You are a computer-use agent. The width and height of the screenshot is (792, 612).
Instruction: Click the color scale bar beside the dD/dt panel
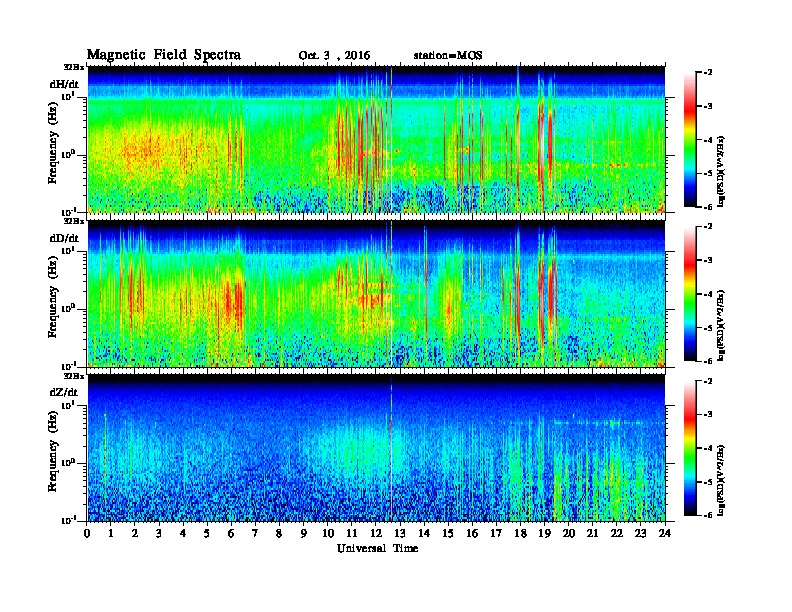[690, 293]
